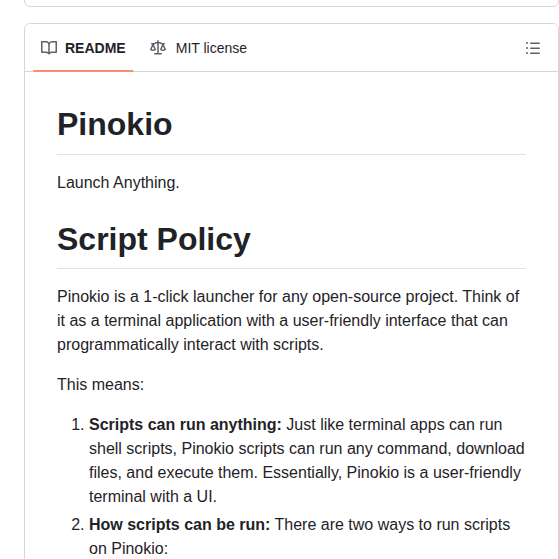Screen dimensions: 559x559
Task: Click the "Pinokio" heading
Action: coord(115,124)
